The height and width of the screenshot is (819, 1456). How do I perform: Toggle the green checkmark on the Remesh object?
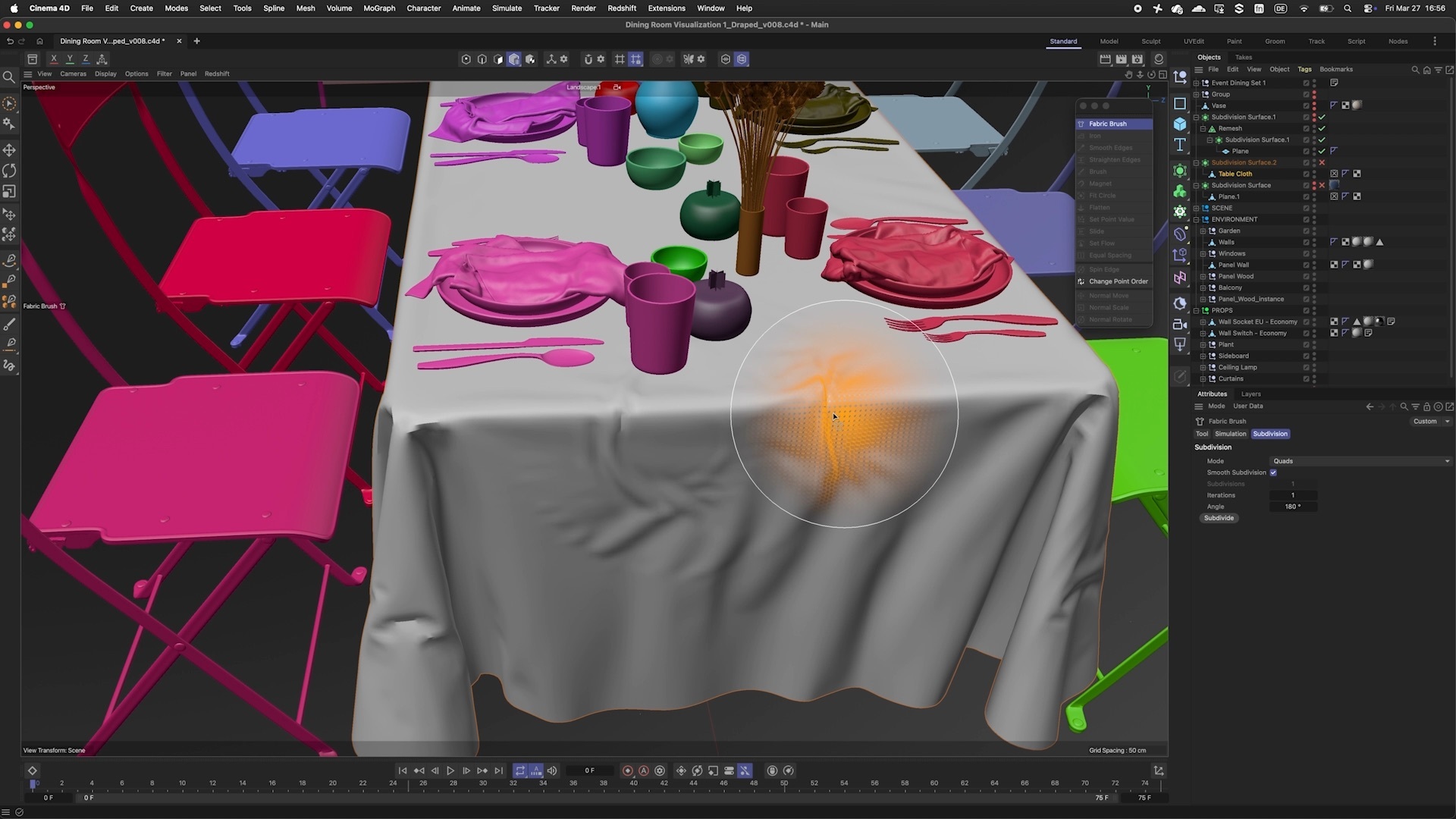coord(1321,128)
